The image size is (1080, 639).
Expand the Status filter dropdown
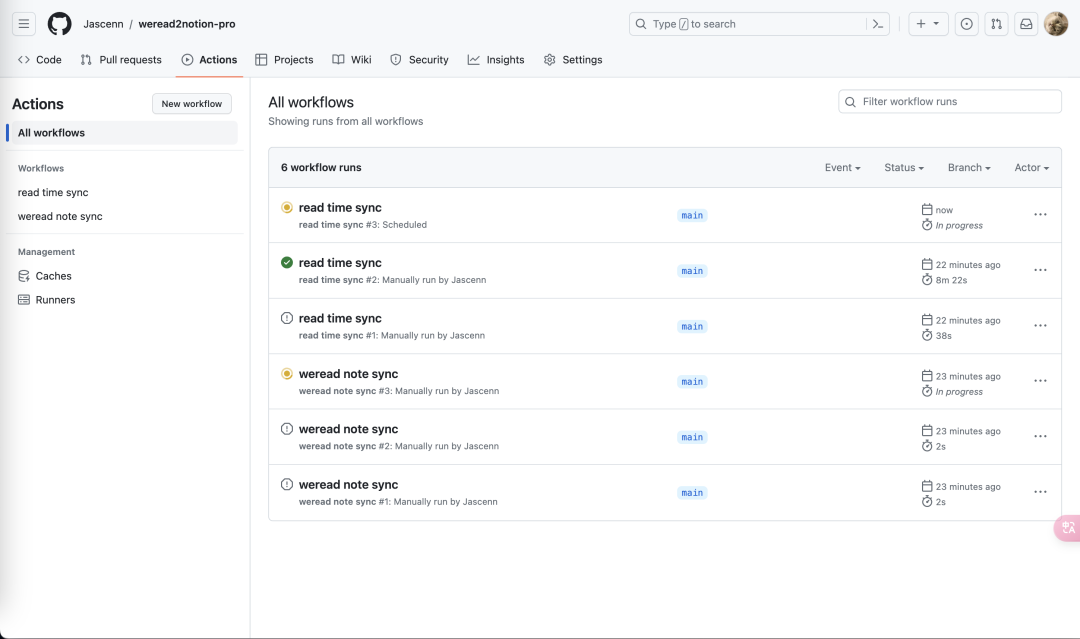904,168
